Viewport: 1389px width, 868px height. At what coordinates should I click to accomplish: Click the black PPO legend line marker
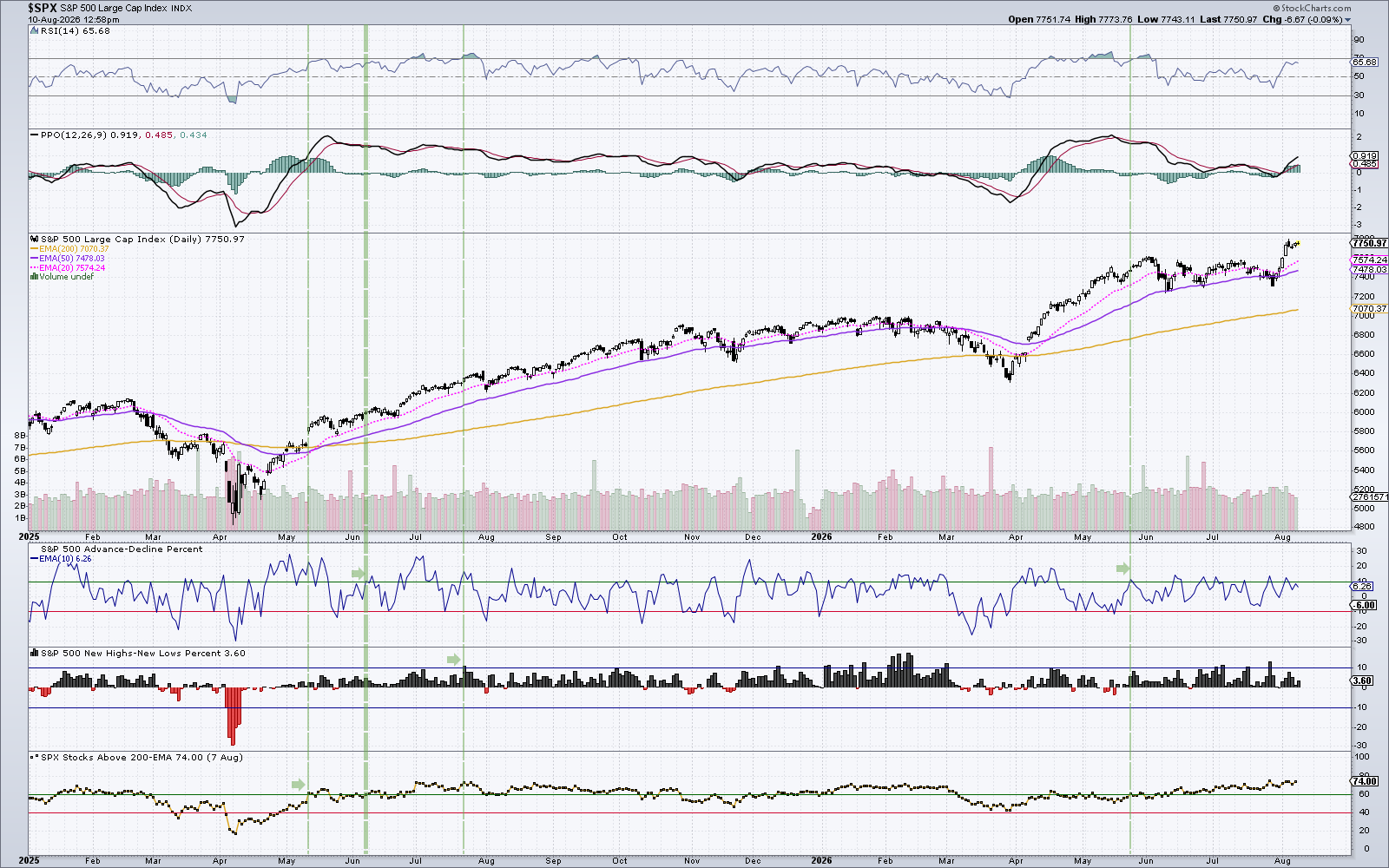point(35,135)
